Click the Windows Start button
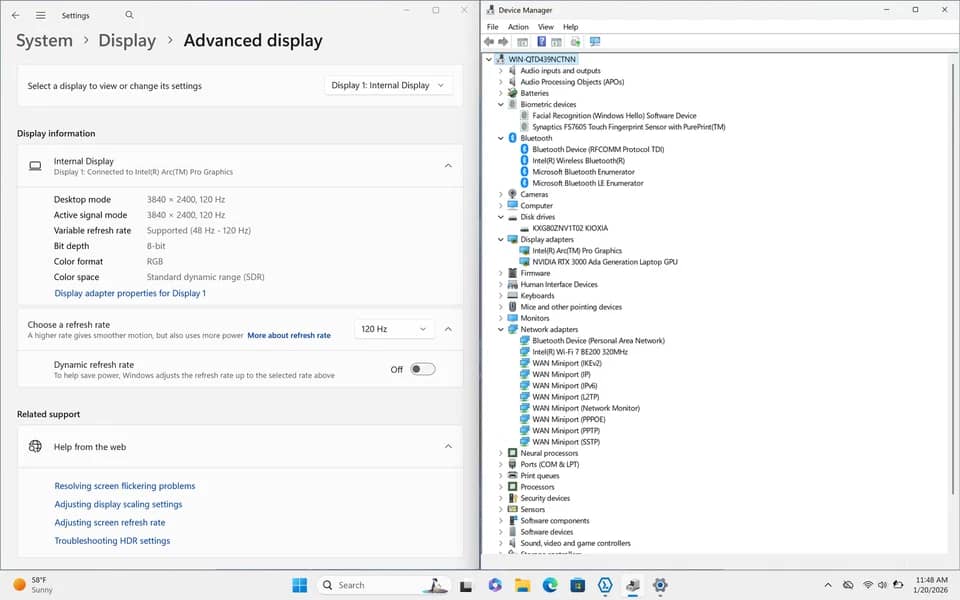Screen dimensions: 960x600 299,585
